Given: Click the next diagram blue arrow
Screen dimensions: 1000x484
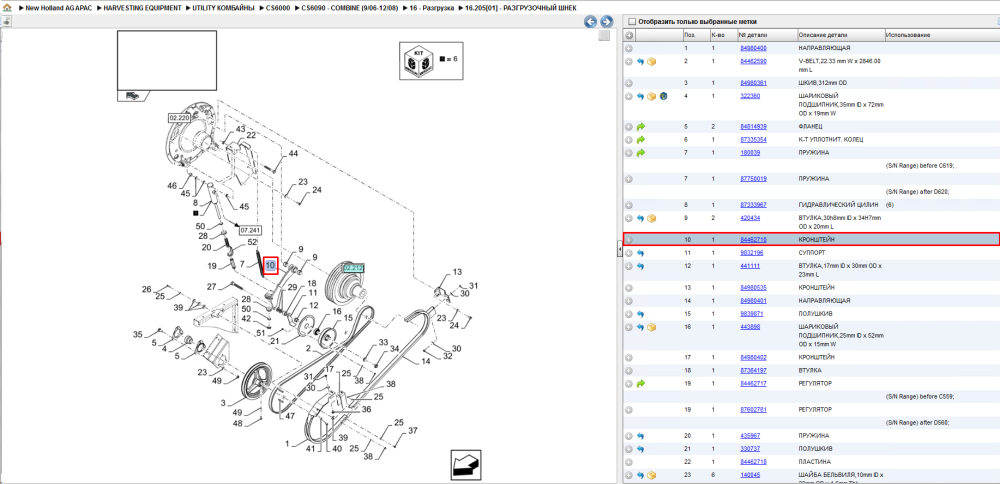Looking at the screenshot, I should tap(607, 22).
